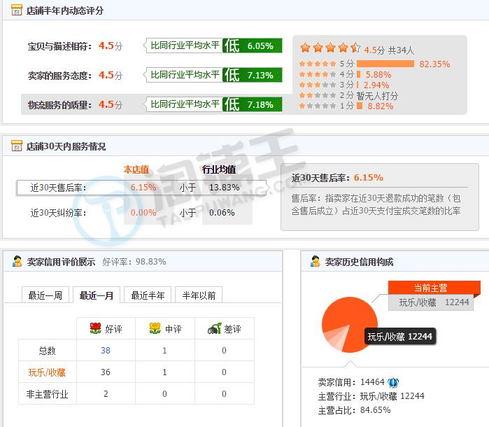Open the 最近半年 tab
Viewport: 489px width, 427px height.
pos(148,295)
